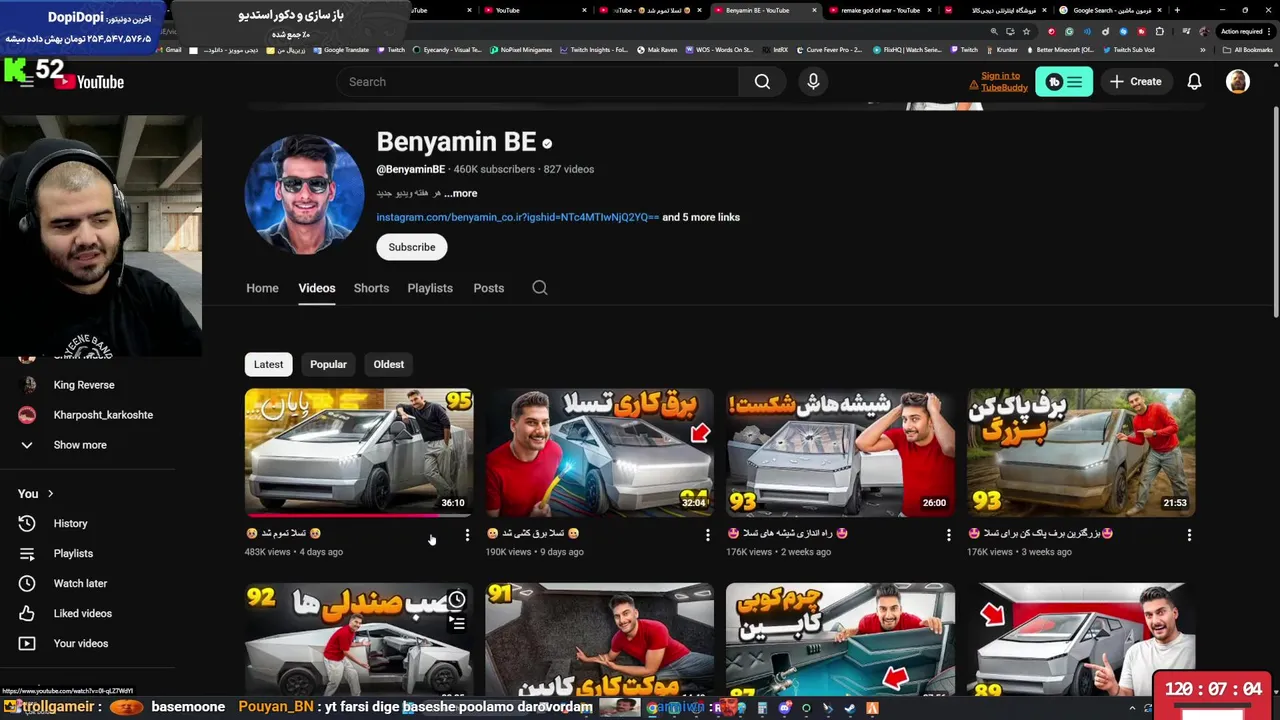Switch to the Home channel tab

pos(262,288)
